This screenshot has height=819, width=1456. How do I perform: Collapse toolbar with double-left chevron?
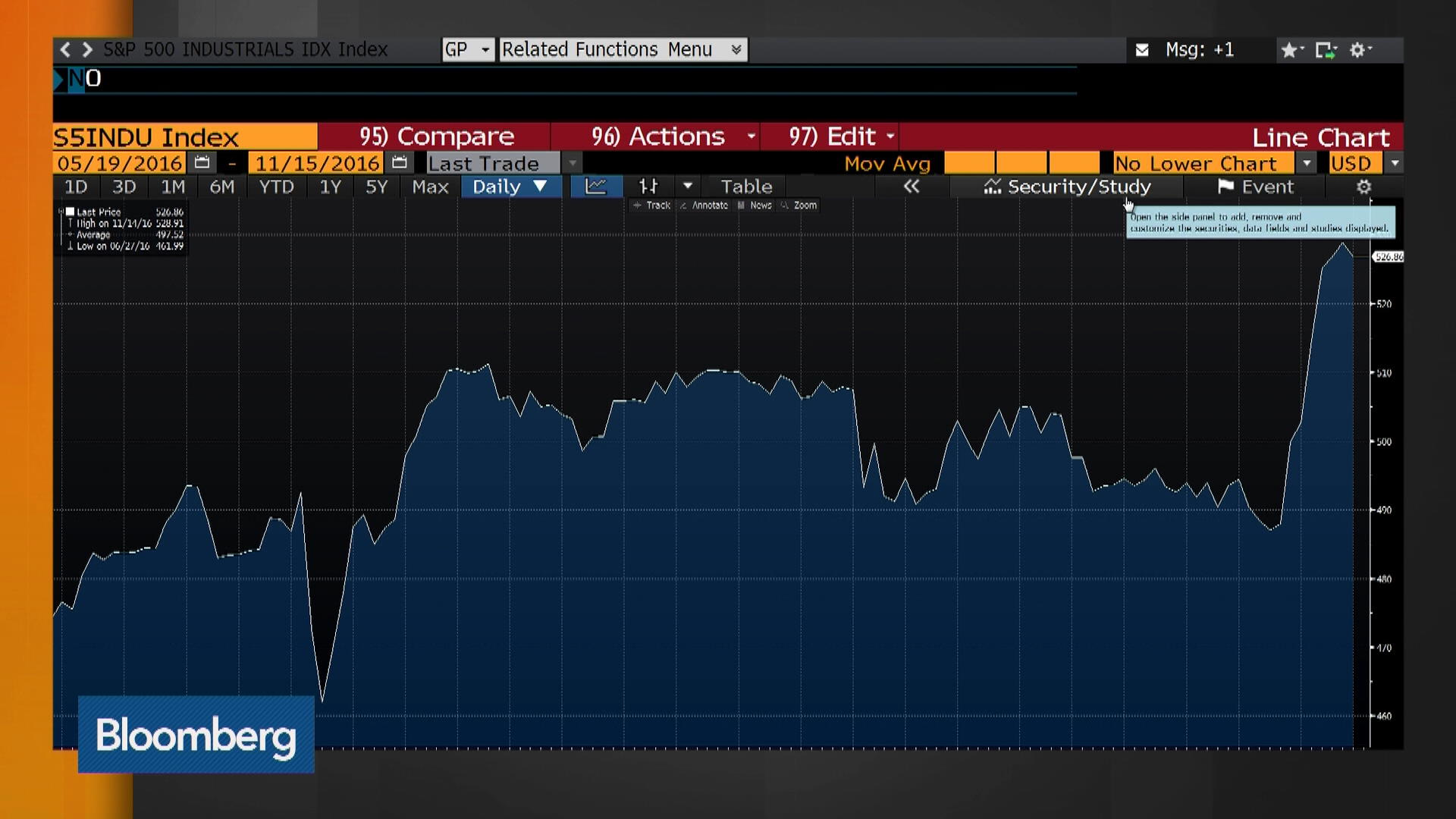(x=912, y=187)
